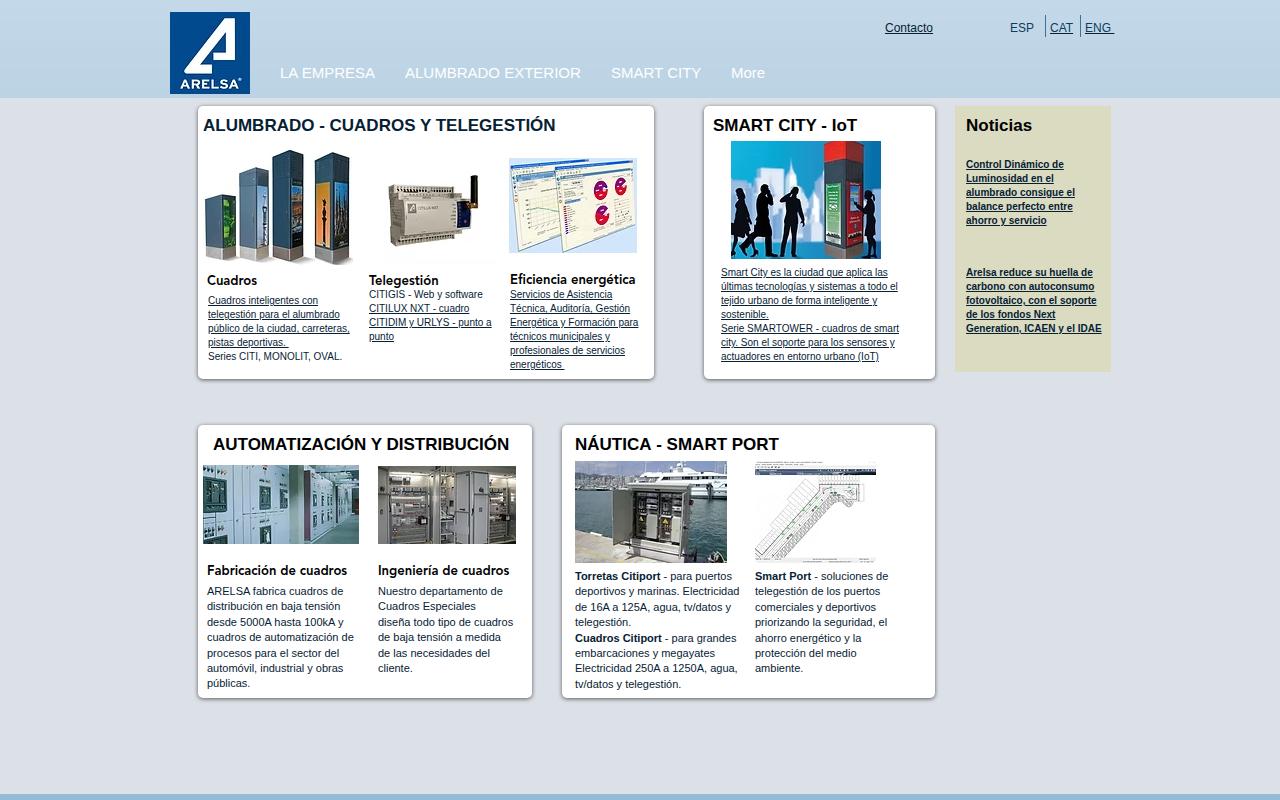Follow the Cuadros inteligentes con telegestión link

[279, 321]
